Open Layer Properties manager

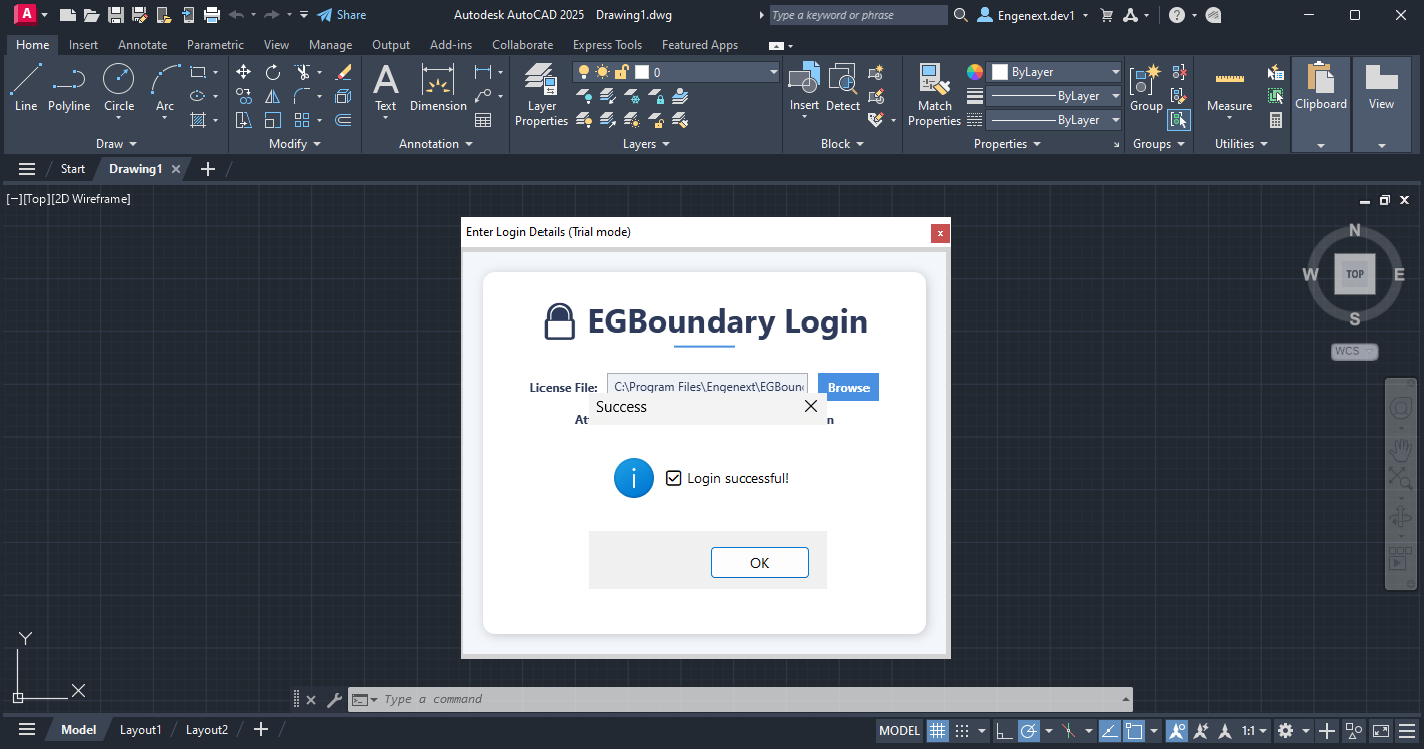click(541, 95)
